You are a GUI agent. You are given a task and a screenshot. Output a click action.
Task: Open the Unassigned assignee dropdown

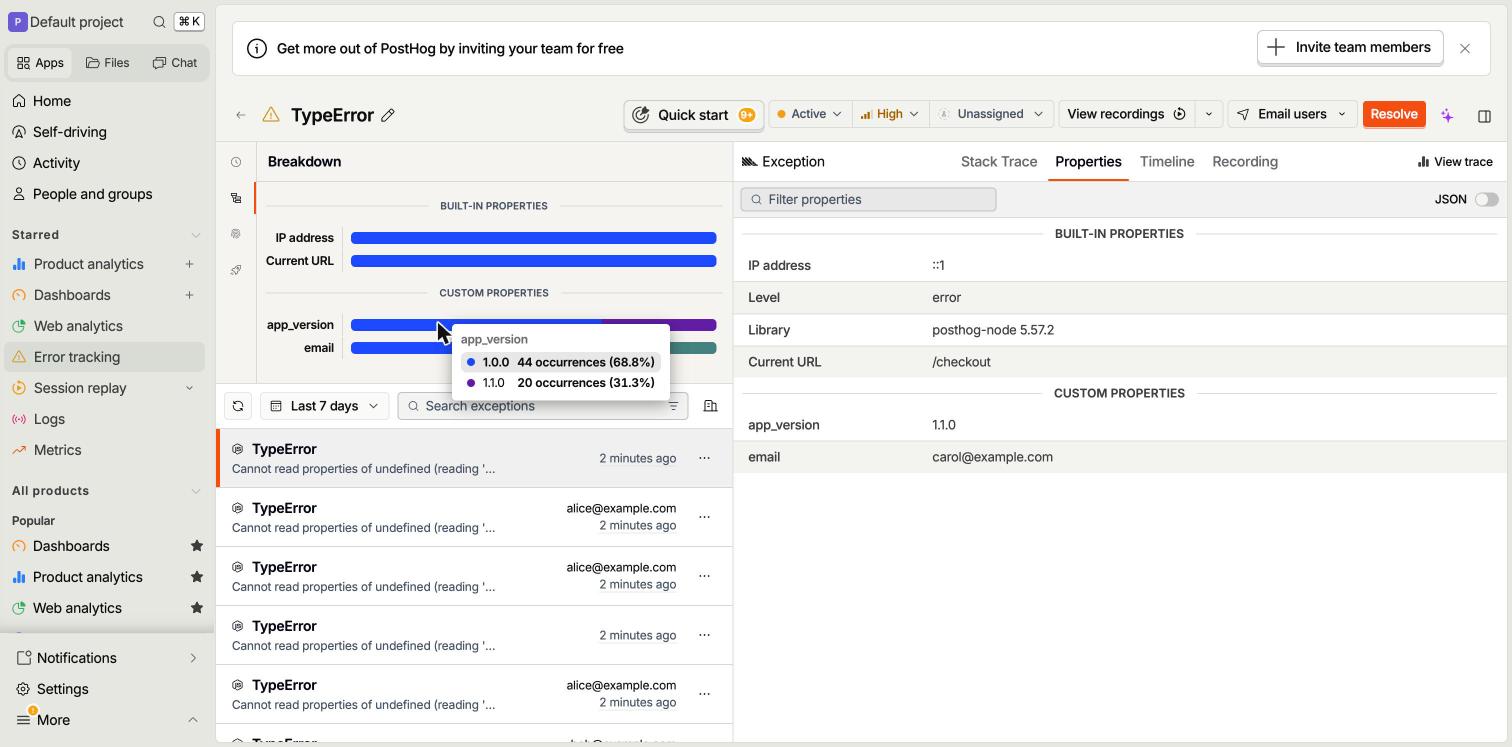(x=991, y=114)
